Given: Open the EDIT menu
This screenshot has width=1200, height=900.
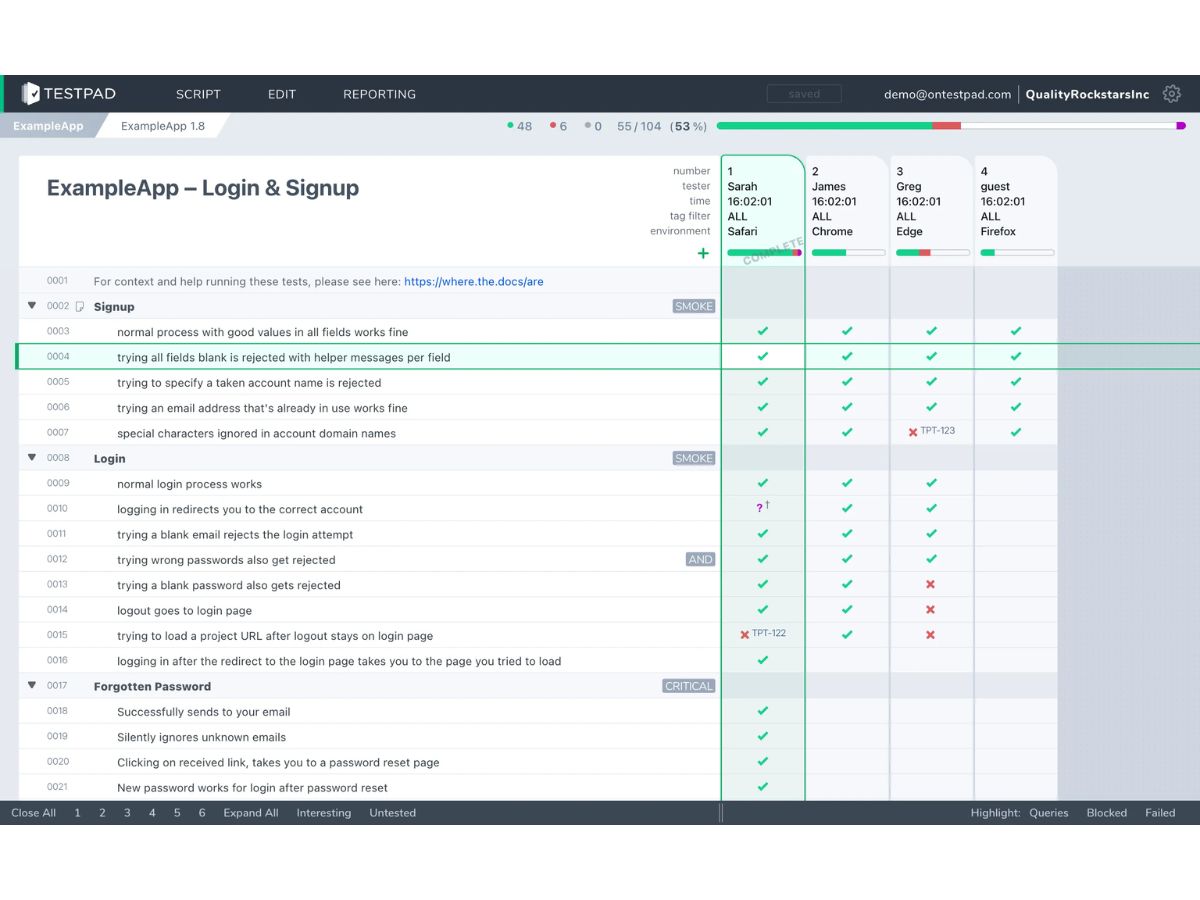Looking at the screenshot, I should tap(282, 94).
